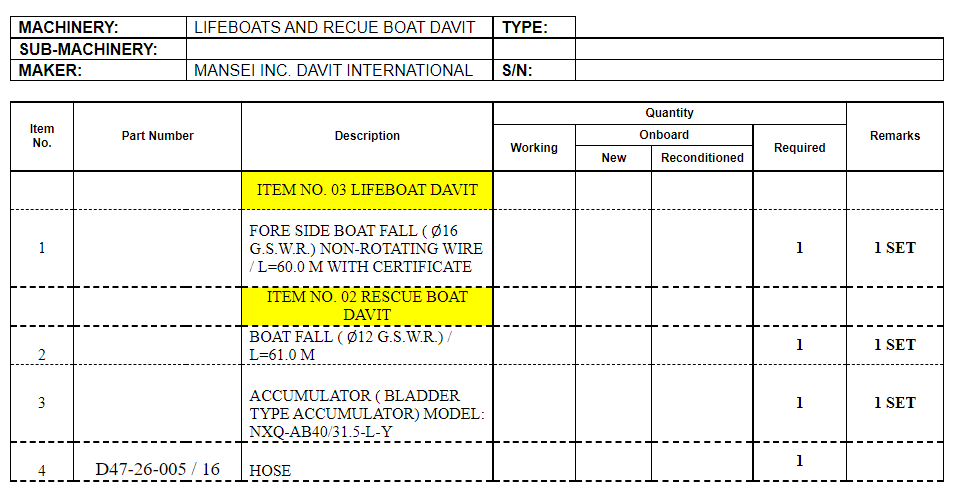Click the '1 SET' remark for item 3

click(894, 403)
